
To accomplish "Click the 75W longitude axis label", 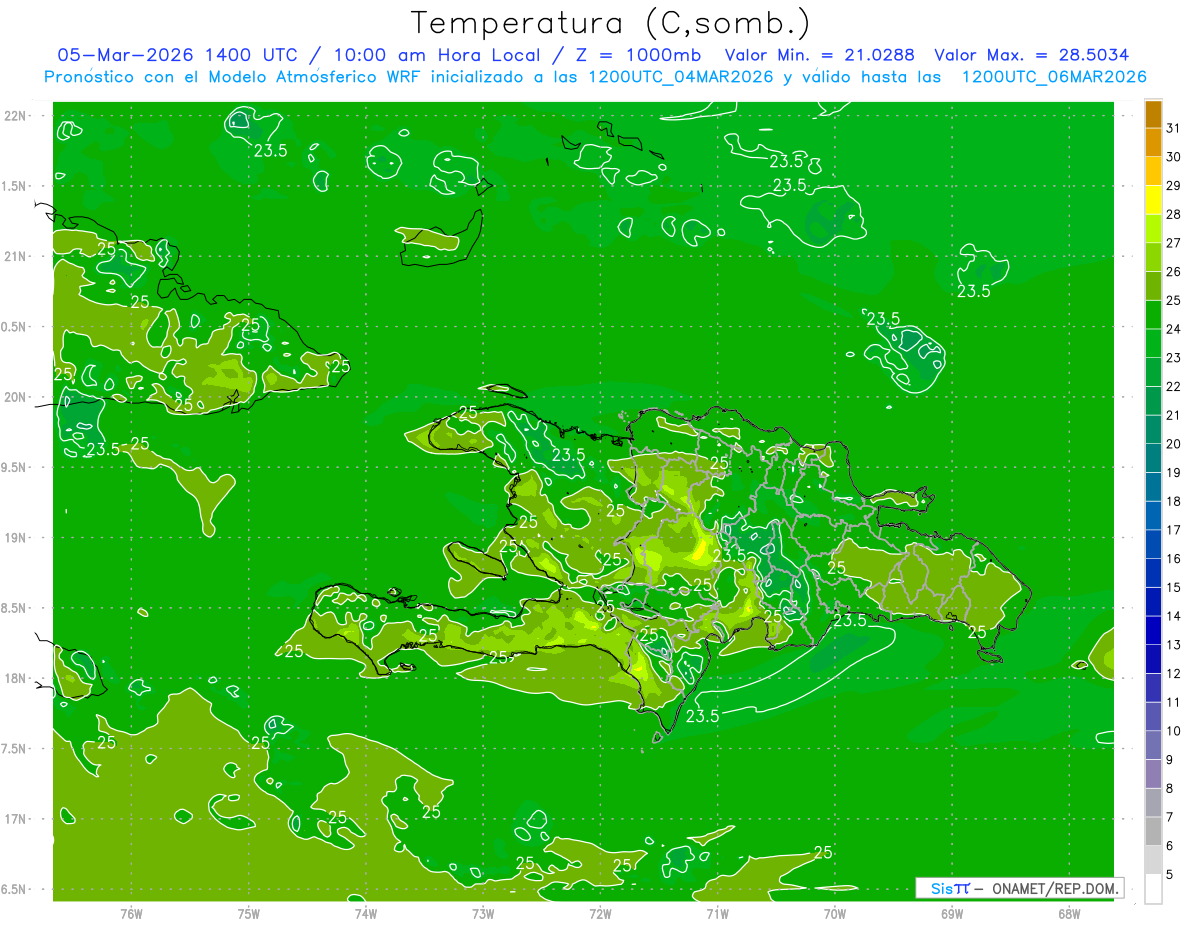I will pyautogui.click(x=249, y=914).
